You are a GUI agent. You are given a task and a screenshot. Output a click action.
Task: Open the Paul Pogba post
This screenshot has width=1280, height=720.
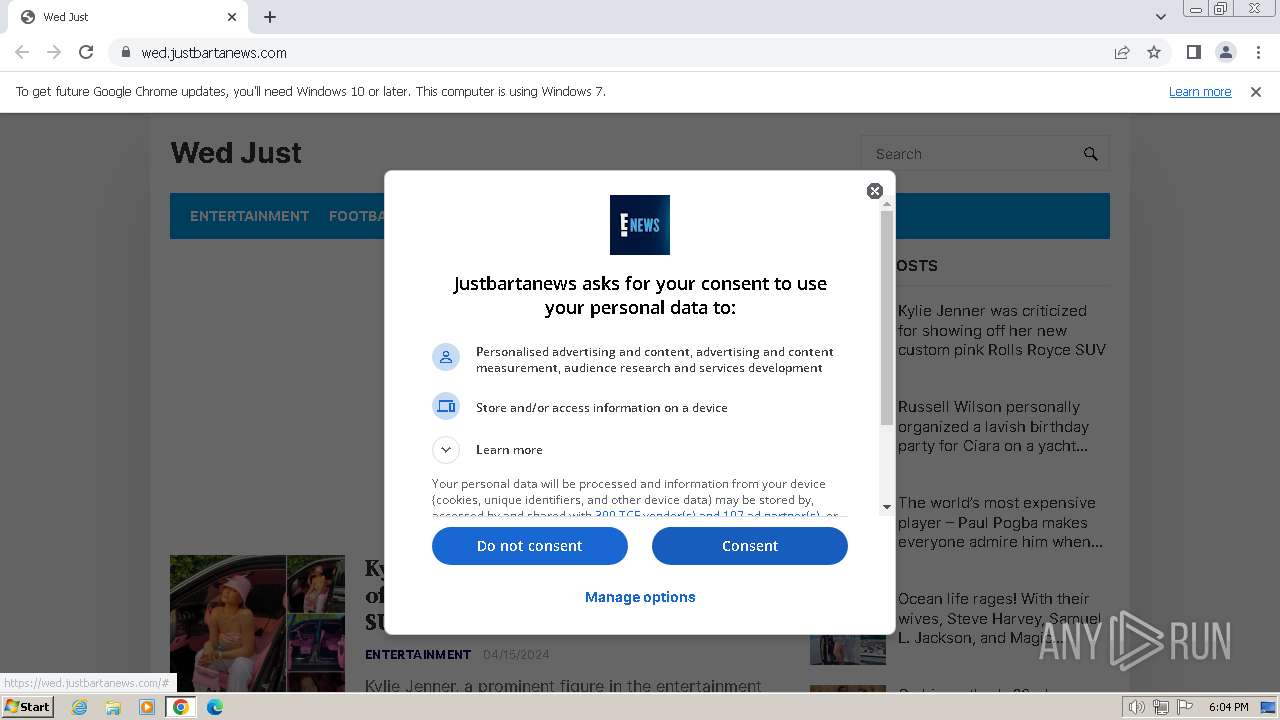pos(1000,522)
